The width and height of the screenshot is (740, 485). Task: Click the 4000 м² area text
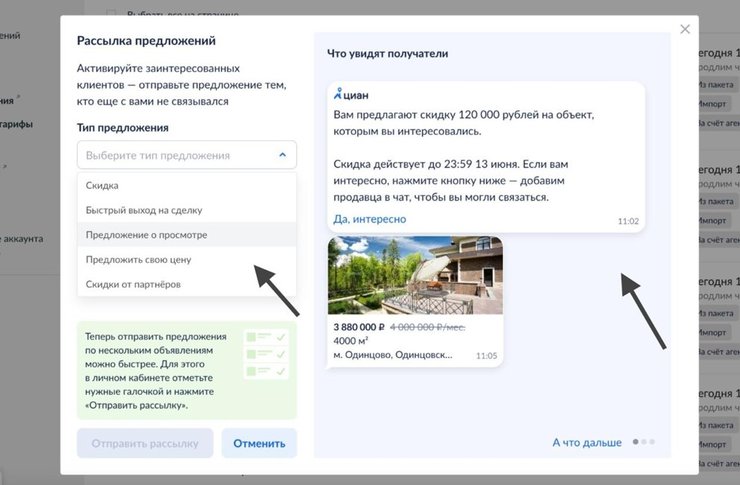[x=351, y=341]
